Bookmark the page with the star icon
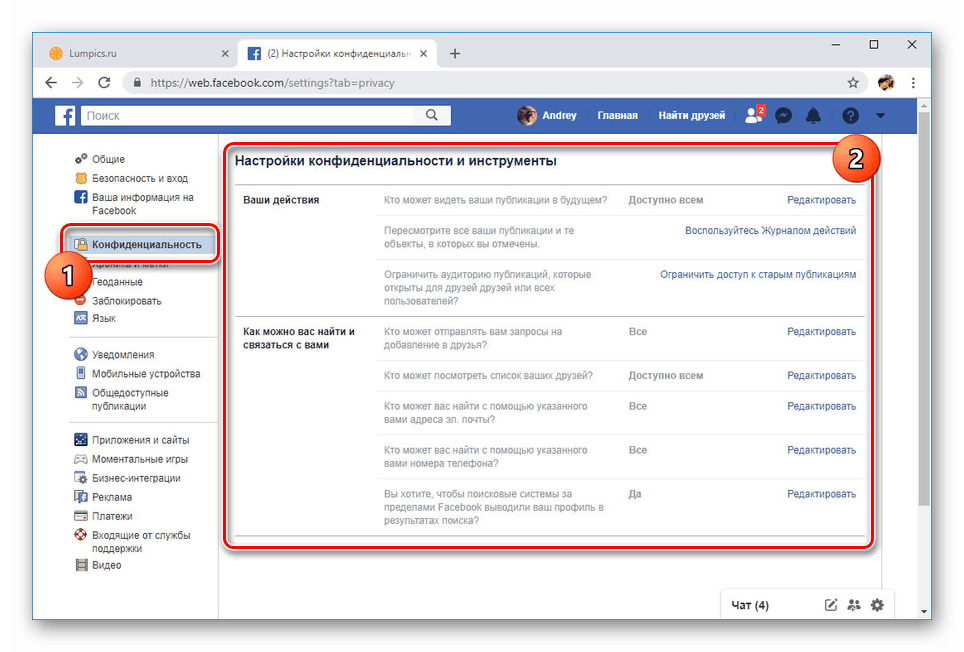The height and width of the screenshot is (652, 964). 852,84
